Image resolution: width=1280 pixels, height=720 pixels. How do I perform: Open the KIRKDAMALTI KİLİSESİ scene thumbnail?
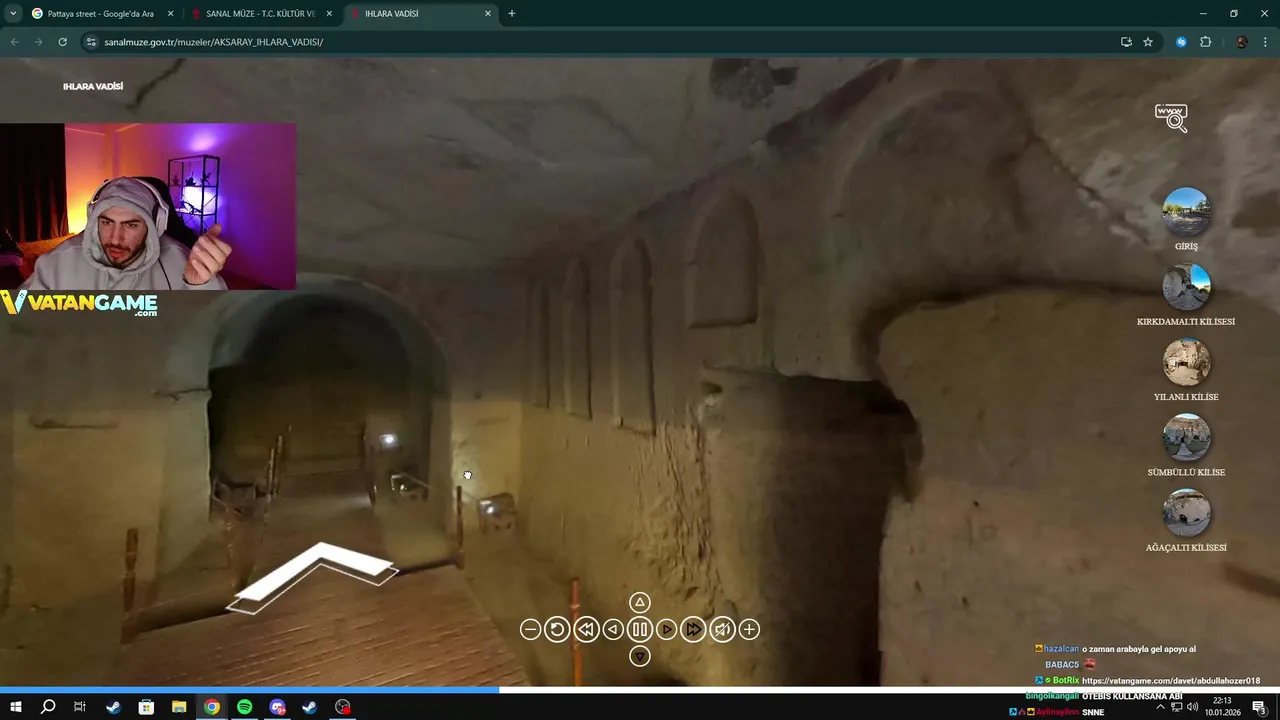tap(1186, 287)
